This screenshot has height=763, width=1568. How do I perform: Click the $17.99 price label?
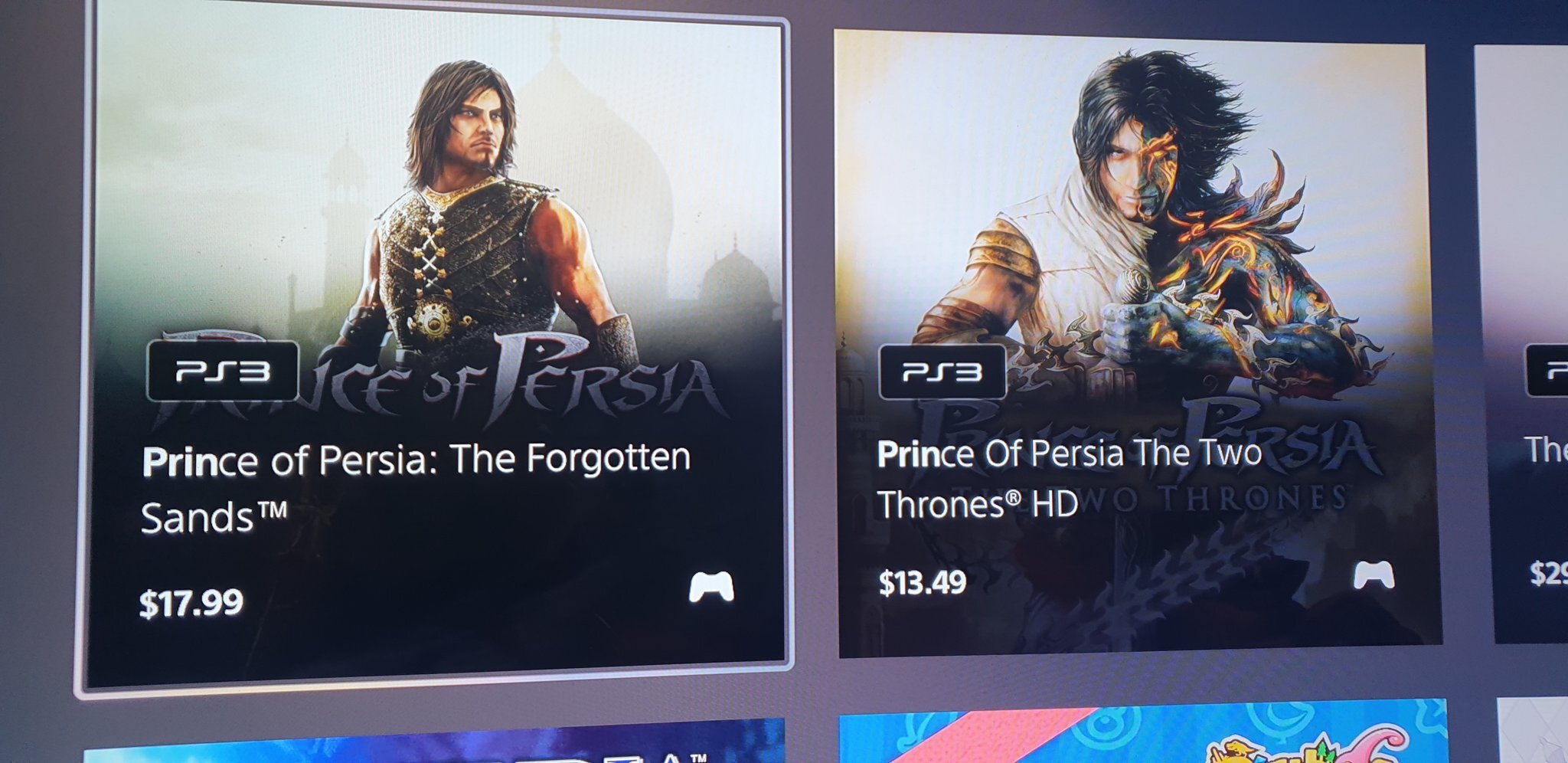[191, 603]
